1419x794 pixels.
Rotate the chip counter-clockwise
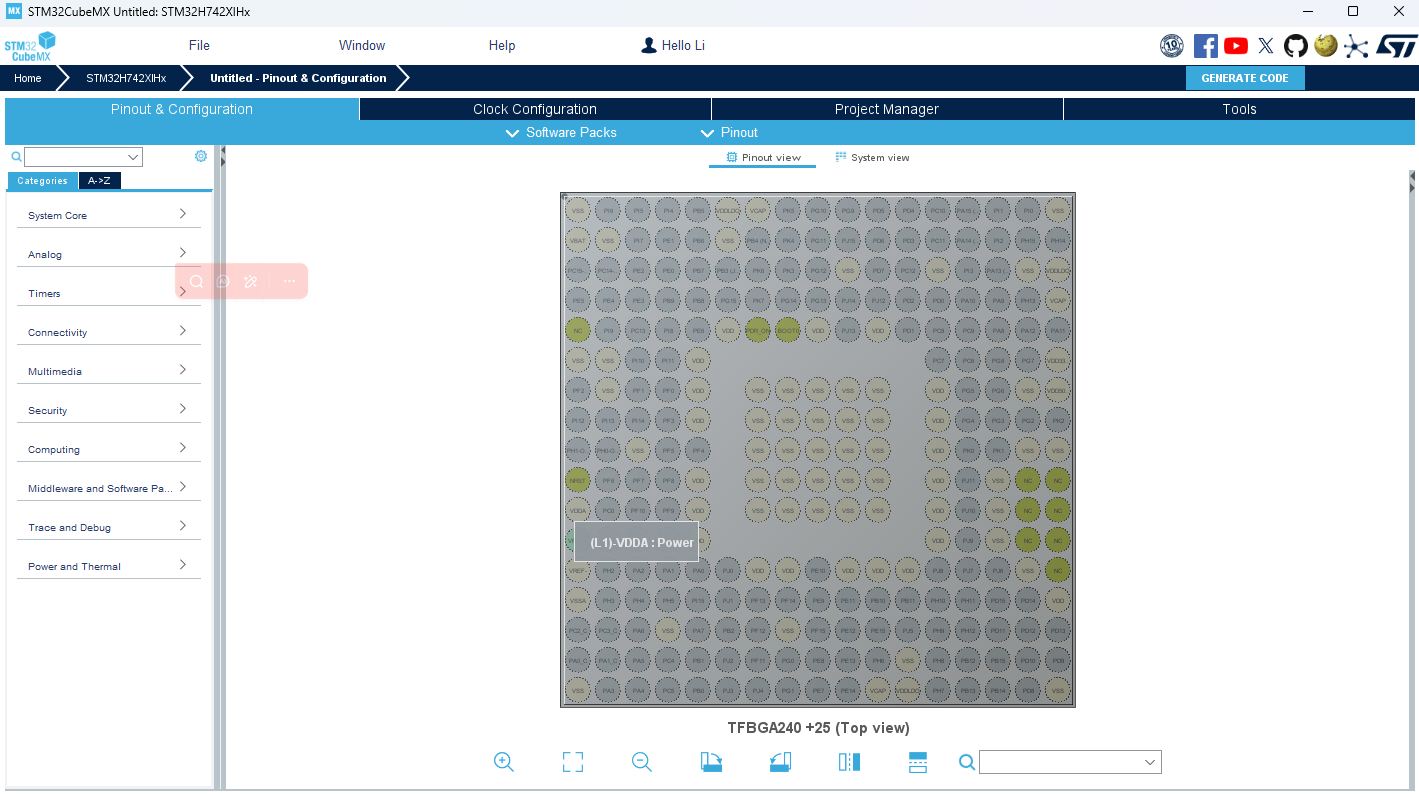(780, 762)
